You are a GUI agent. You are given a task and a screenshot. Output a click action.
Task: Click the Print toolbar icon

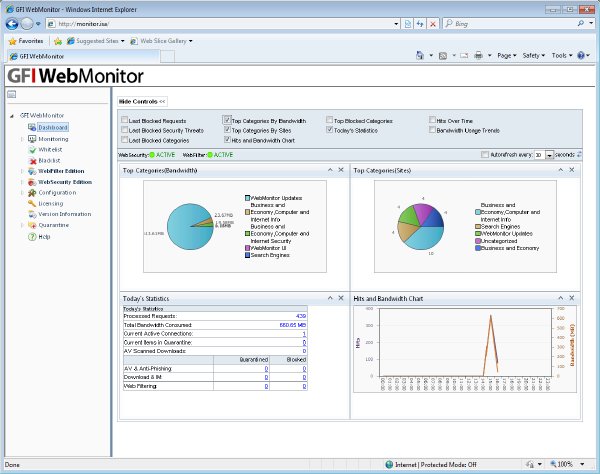pyautogui.click(x=478, y=55)
